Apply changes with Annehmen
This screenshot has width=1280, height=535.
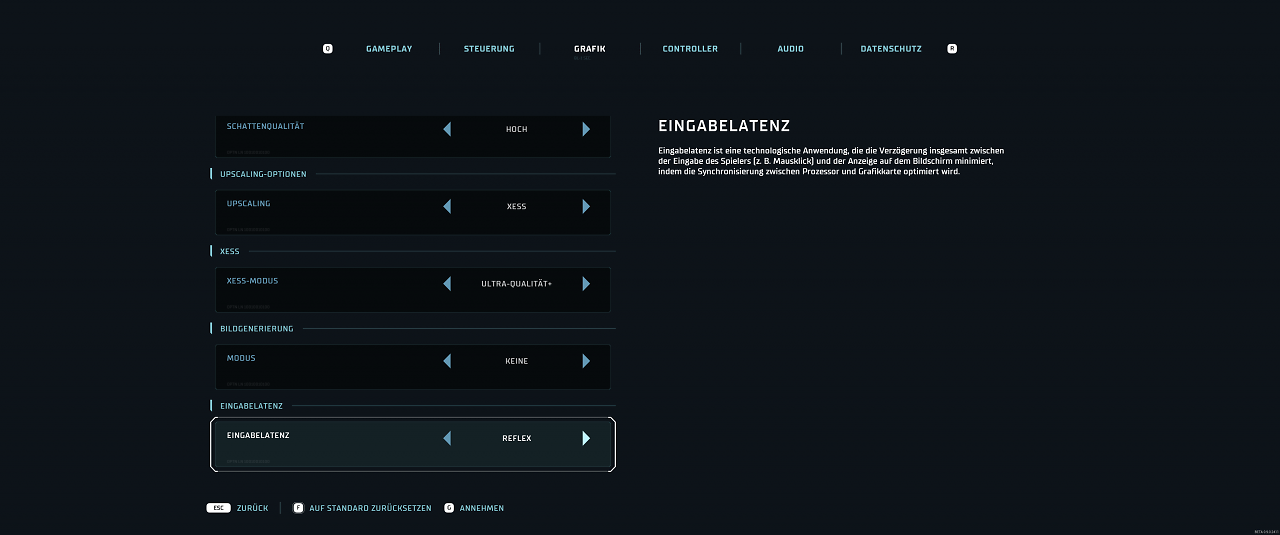click(482, 508)
